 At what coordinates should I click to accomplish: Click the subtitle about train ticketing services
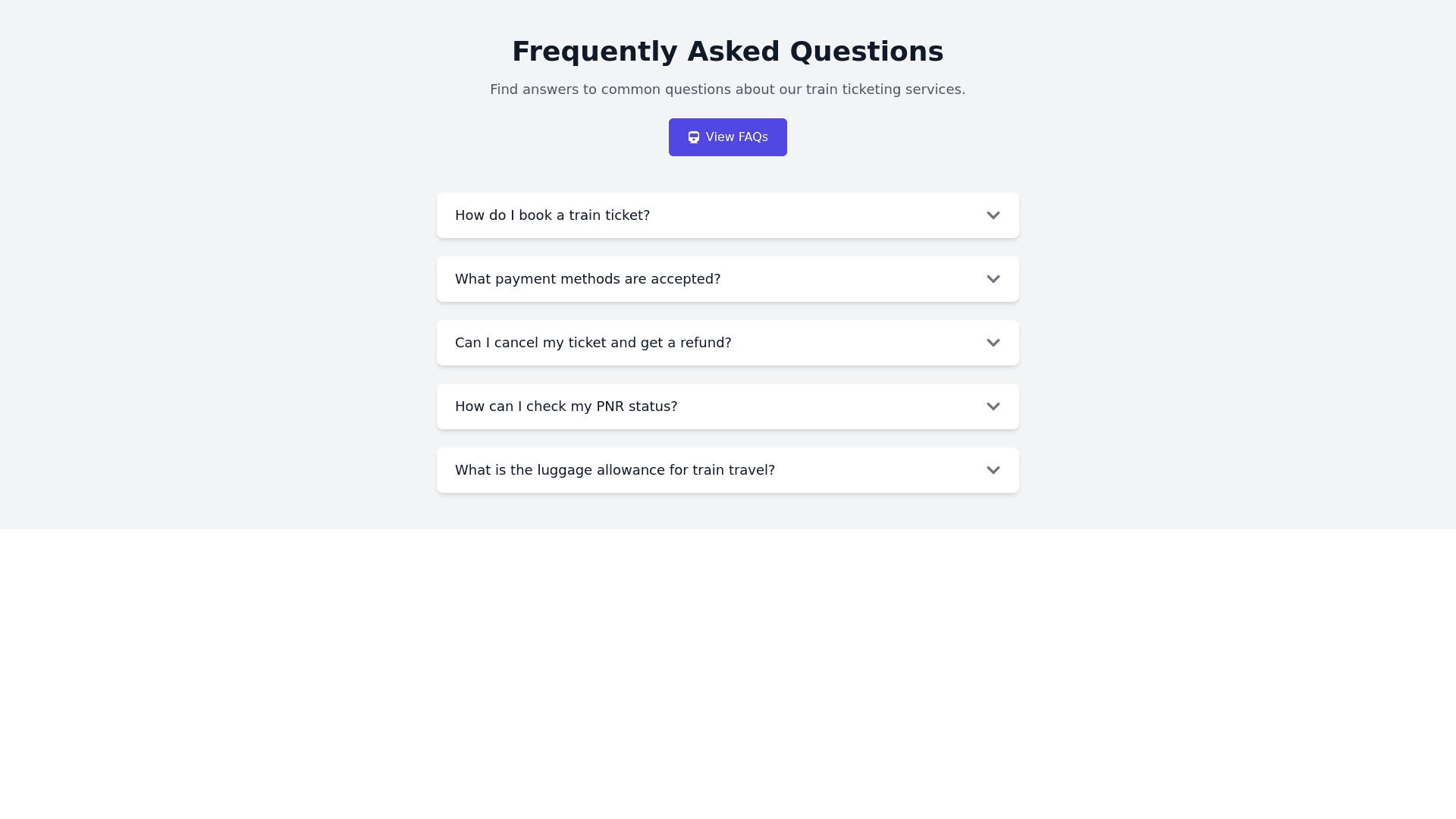727,89
